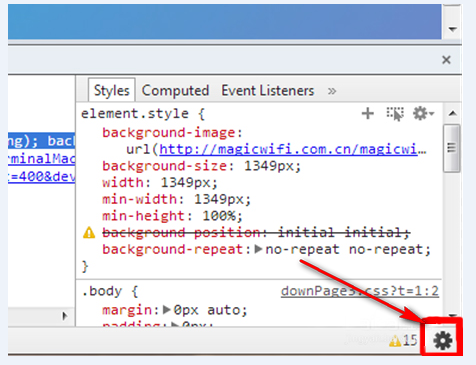This screenshot has width=476, height=365.
Task: Expand margin shorthand triangle
Action: coord(167,310)
